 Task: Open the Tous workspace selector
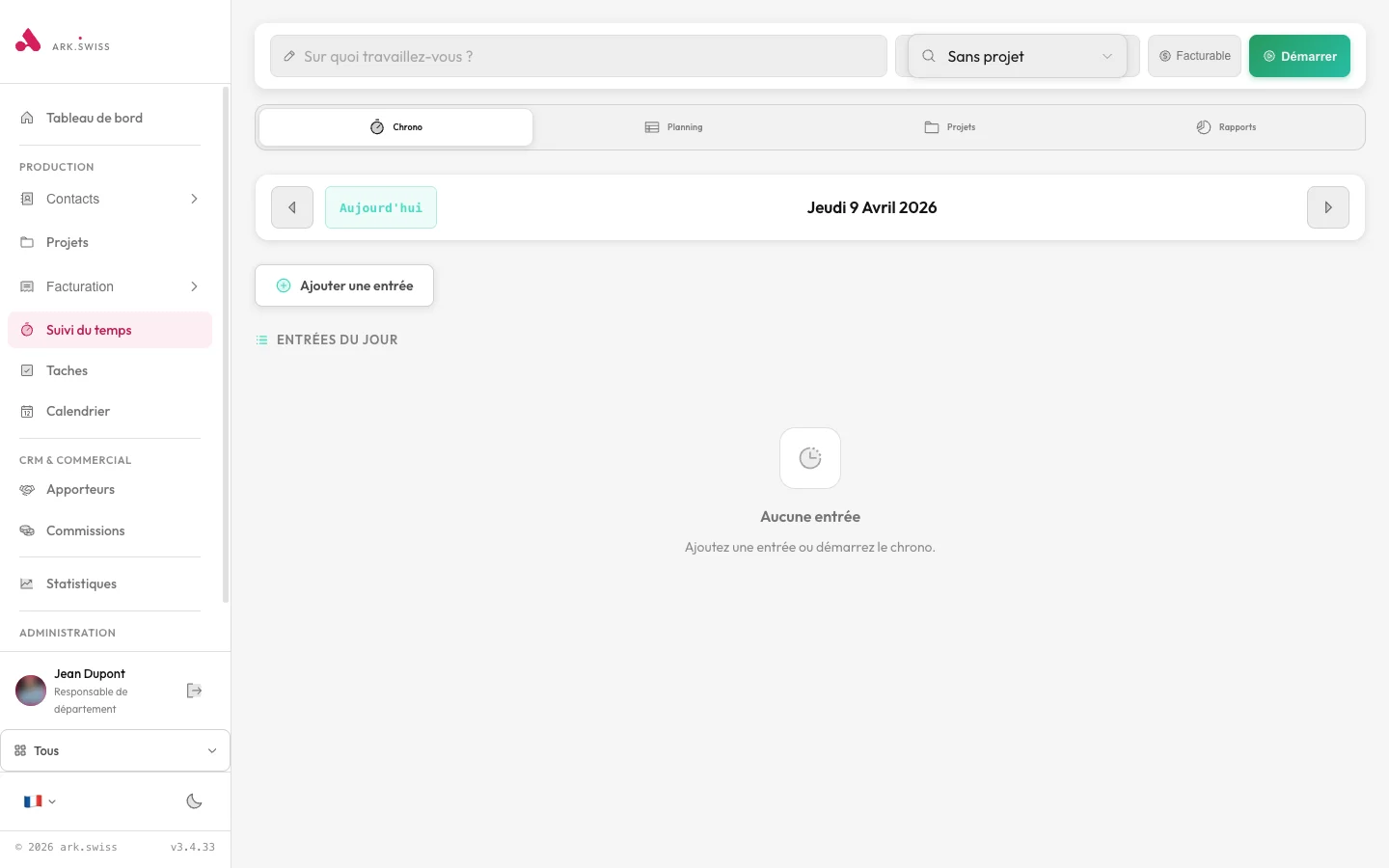(x=115, y=750)
